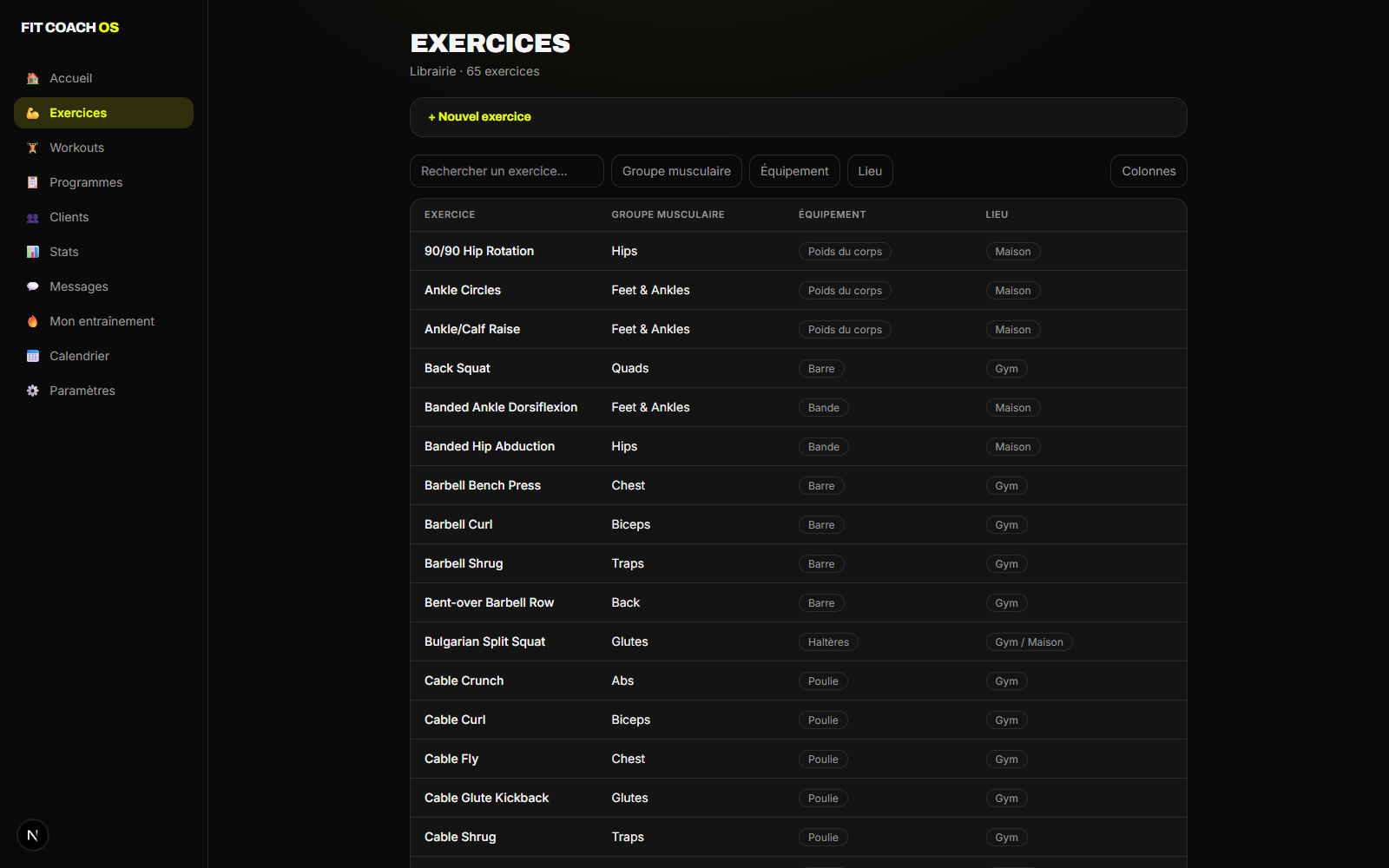Click the Paramètres gear icon

(x=33, y=391)
